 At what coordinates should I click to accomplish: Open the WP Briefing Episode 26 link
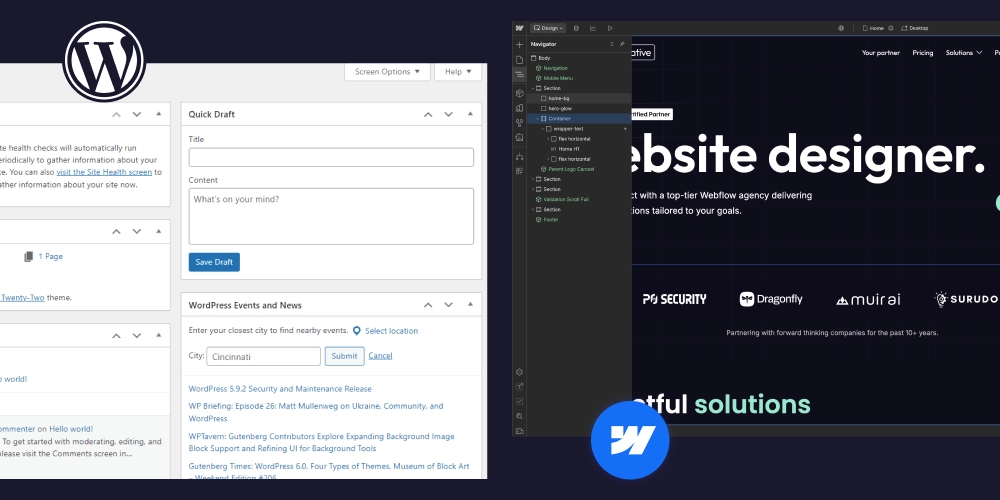316,412
